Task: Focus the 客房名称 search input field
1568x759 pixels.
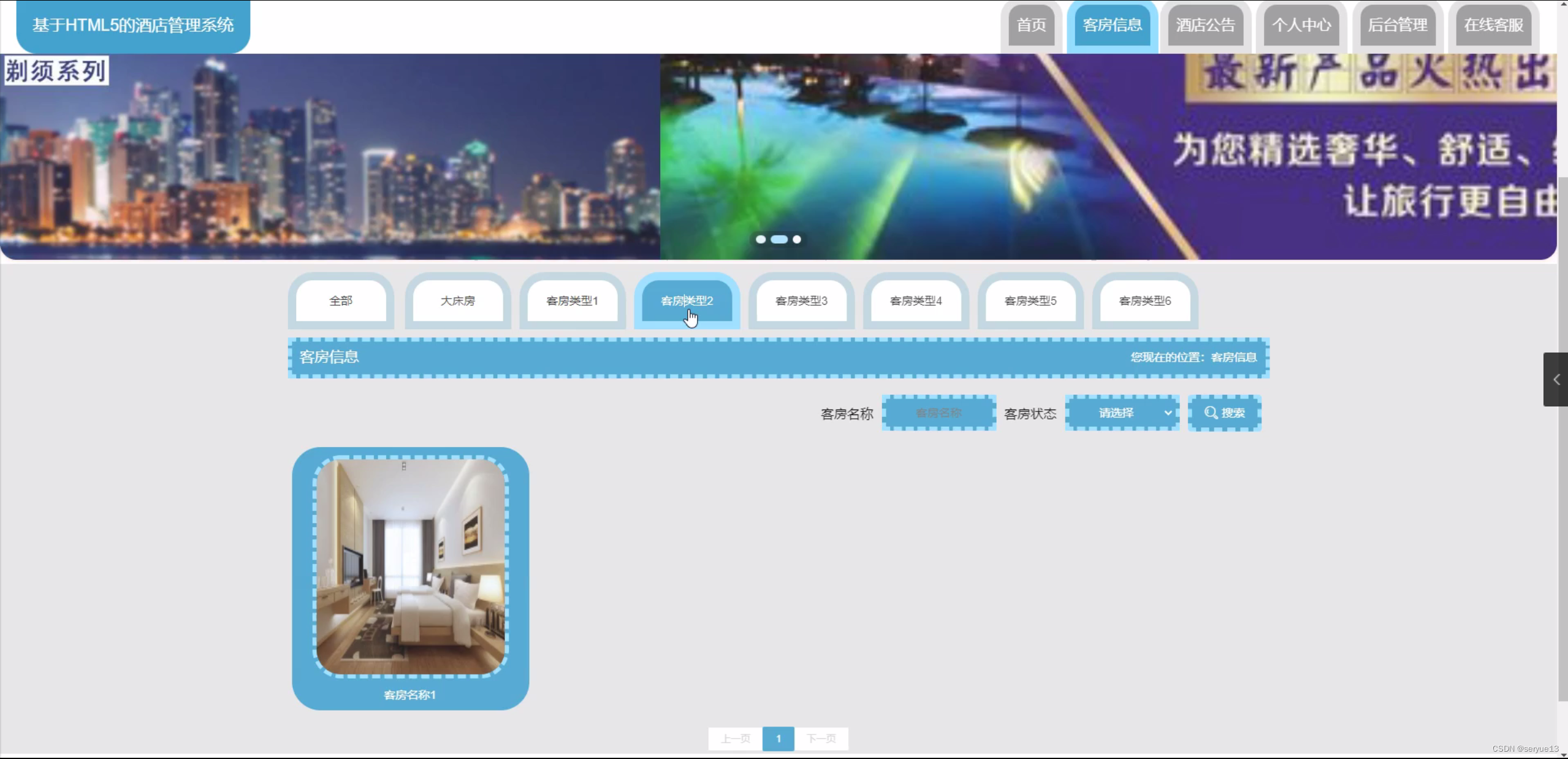Action: [x=938, y=413]
